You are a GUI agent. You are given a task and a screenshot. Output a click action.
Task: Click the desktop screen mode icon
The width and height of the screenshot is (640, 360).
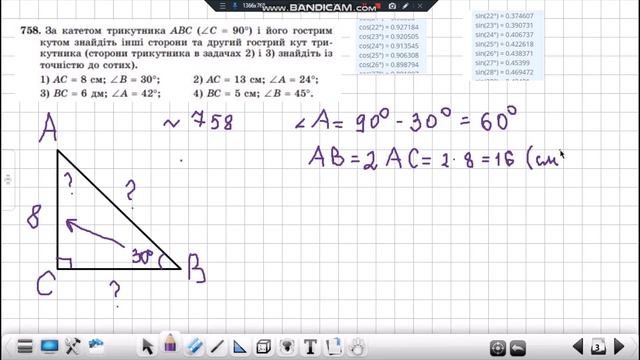(49, 346)
